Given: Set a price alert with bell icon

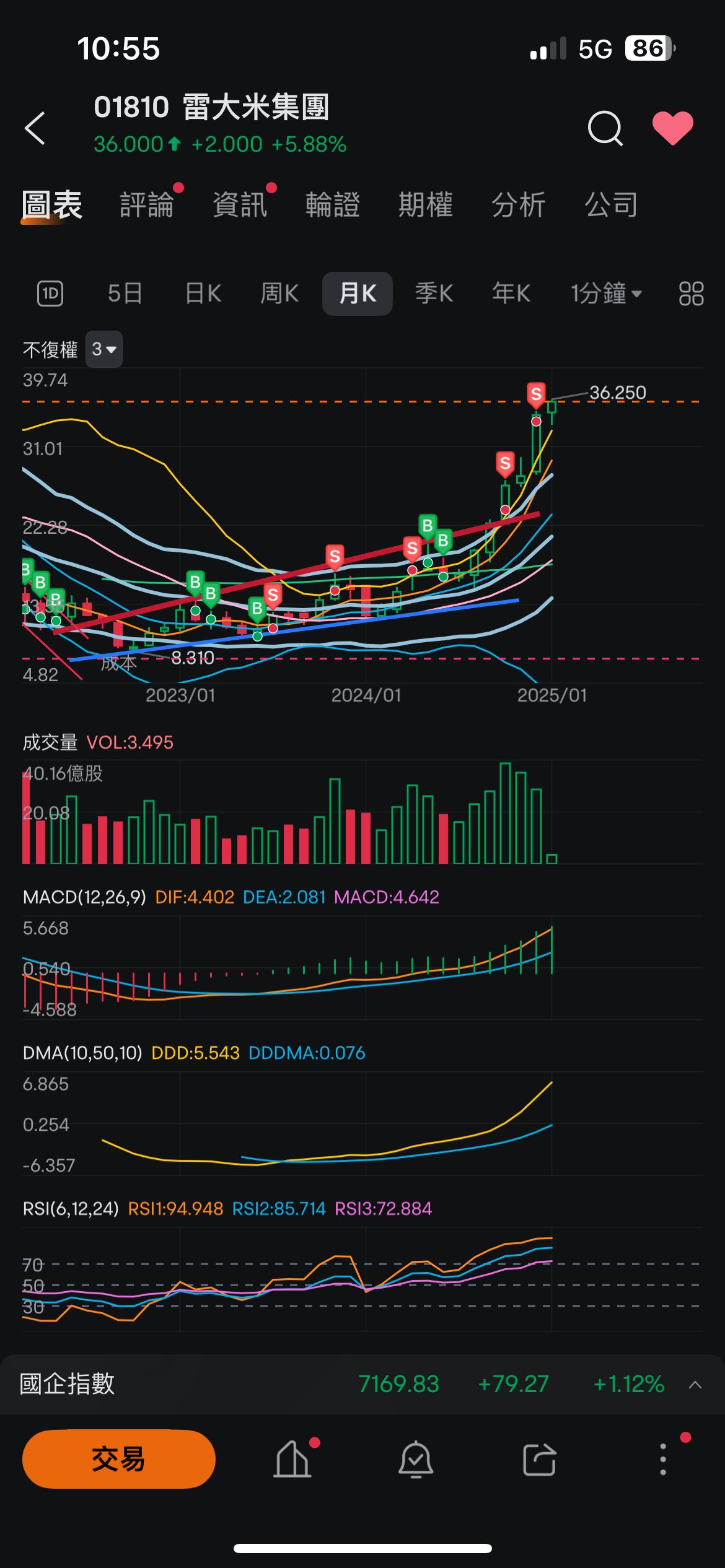Looking at the screenshot, I should 415,1459.
